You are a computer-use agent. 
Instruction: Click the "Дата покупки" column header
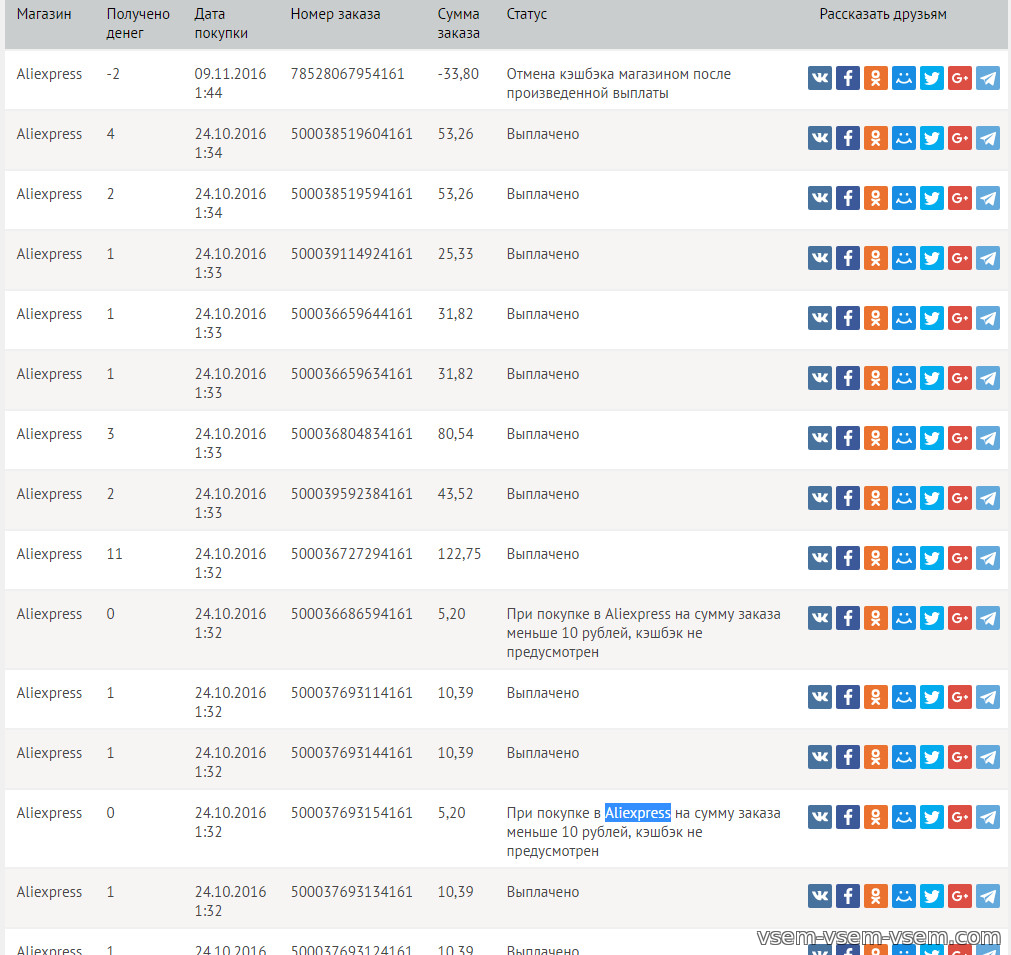coord(221,23)
